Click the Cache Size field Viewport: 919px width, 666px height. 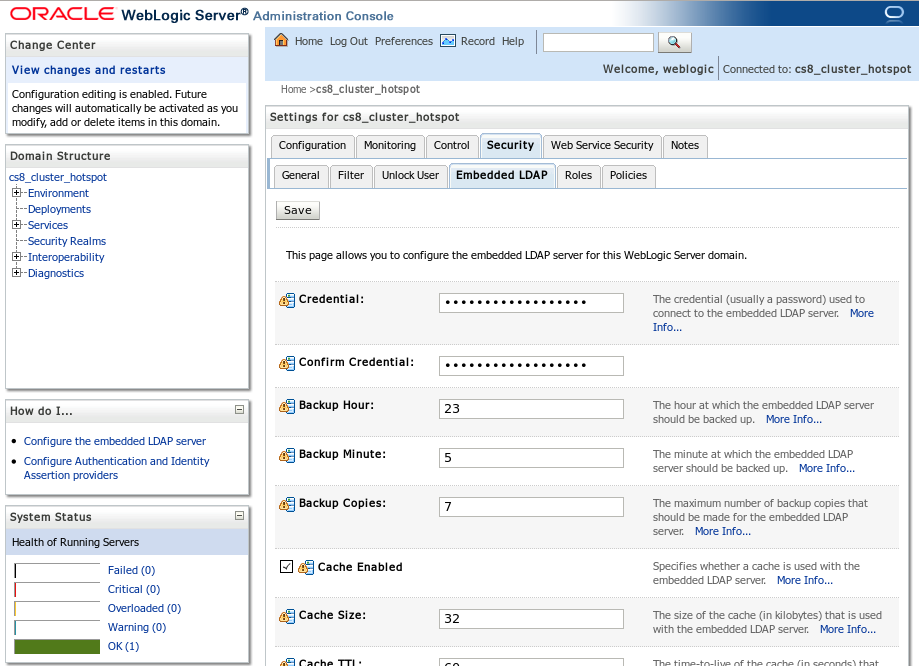point(531,619)
